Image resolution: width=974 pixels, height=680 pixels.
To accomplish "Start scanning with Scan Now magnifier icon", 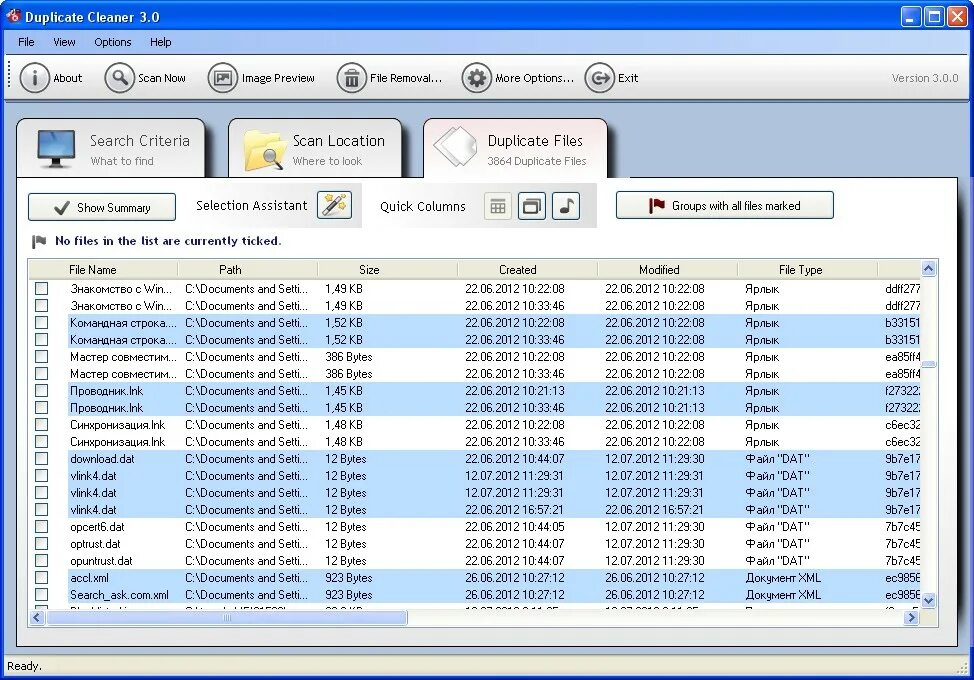I will pos(119,78).
